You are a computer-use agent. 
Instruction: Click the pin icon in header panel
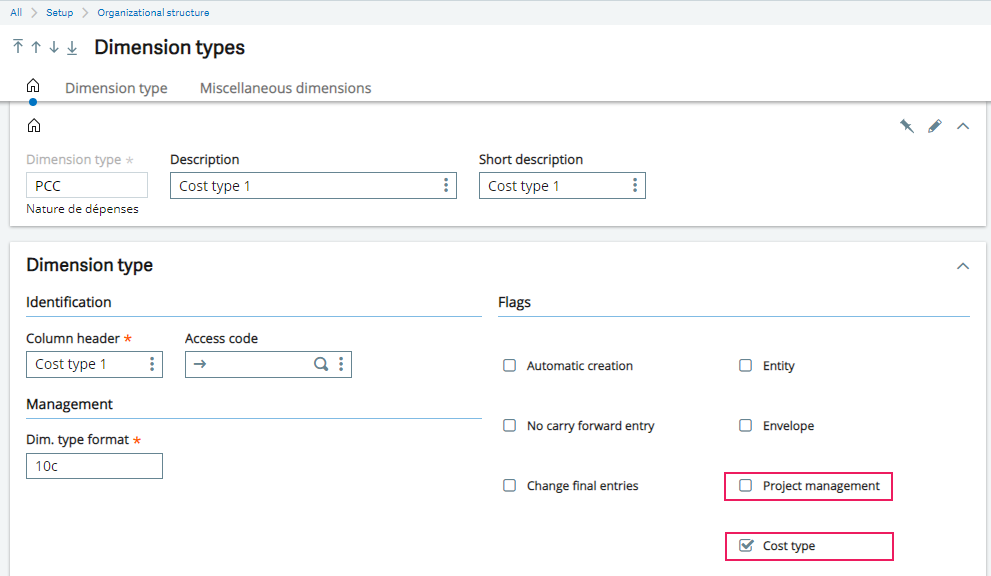907,126
